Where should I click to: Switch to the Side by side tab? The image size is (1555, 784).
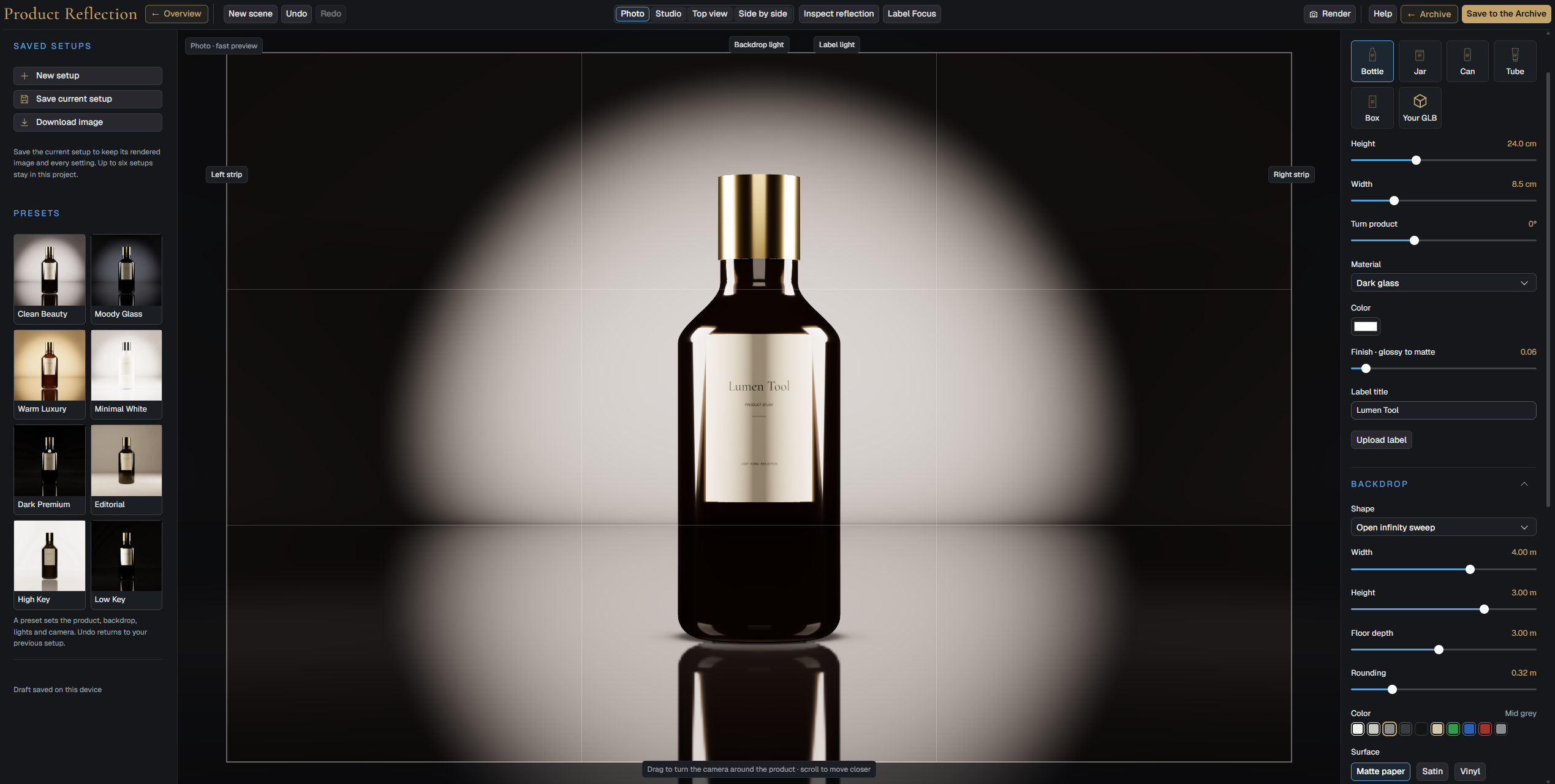click(762, 14)
